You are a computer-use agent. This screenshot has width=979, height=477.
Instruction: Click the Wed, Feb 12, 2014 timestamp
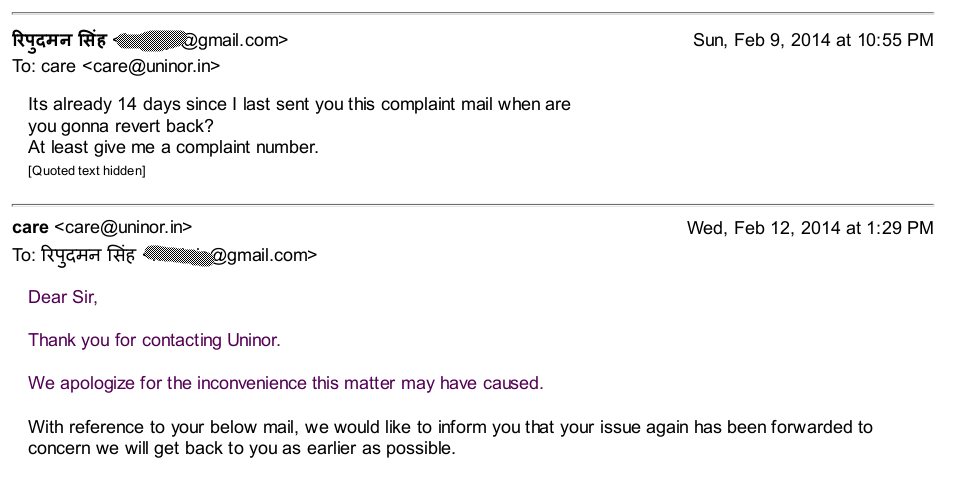pyautogui.click(x=810, y=228)
